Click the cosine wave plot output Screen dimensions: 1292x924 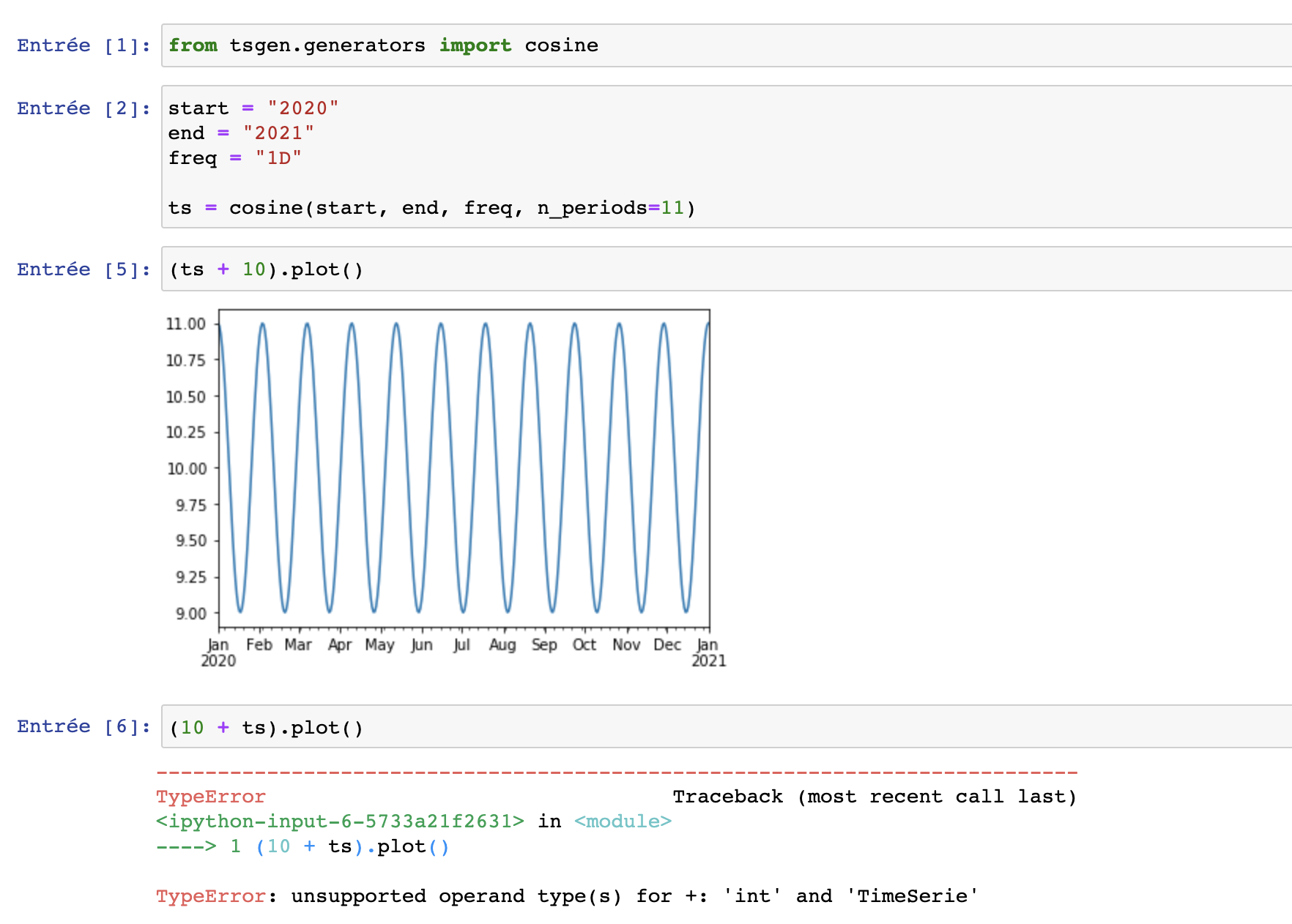(464, 469)
